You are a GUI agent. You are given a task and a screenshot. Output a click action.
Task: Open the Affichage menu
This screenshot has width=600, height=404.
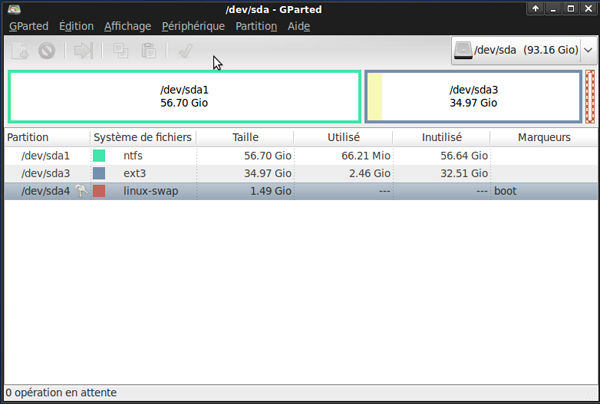(x=127, y=26)
